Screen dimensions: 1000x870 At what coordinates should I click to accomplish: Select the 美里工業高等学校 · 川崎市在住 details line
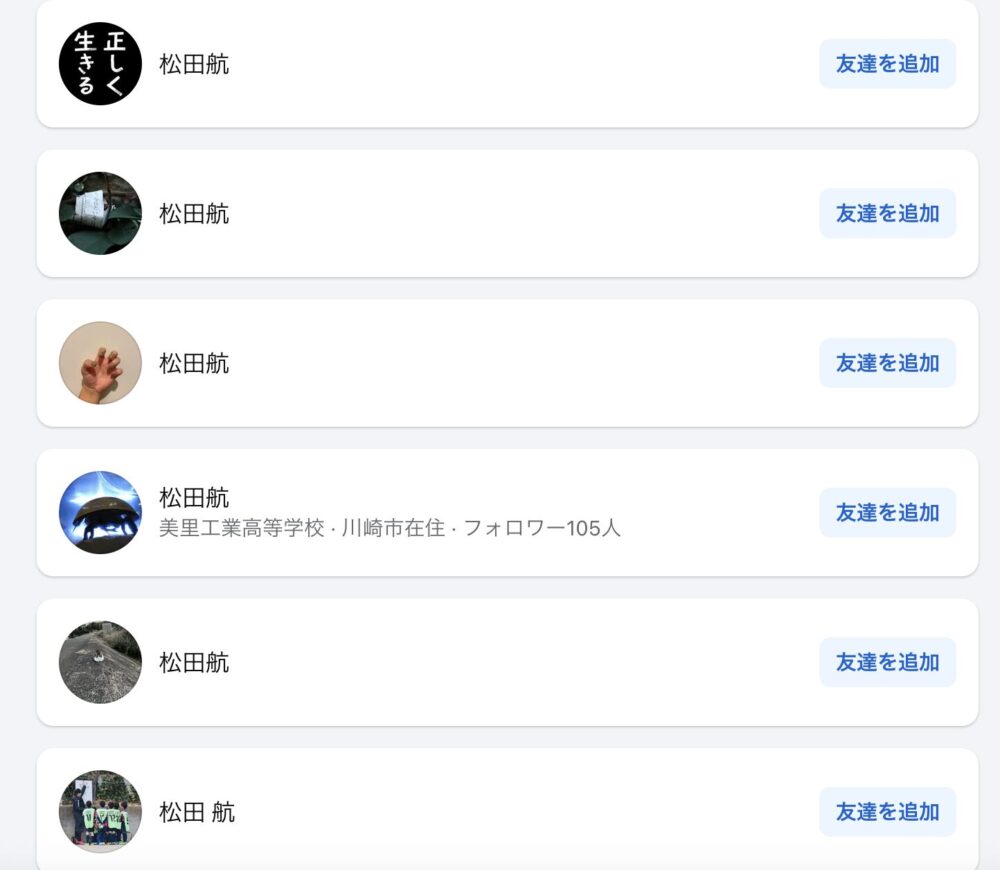click(x=390, y=528)
